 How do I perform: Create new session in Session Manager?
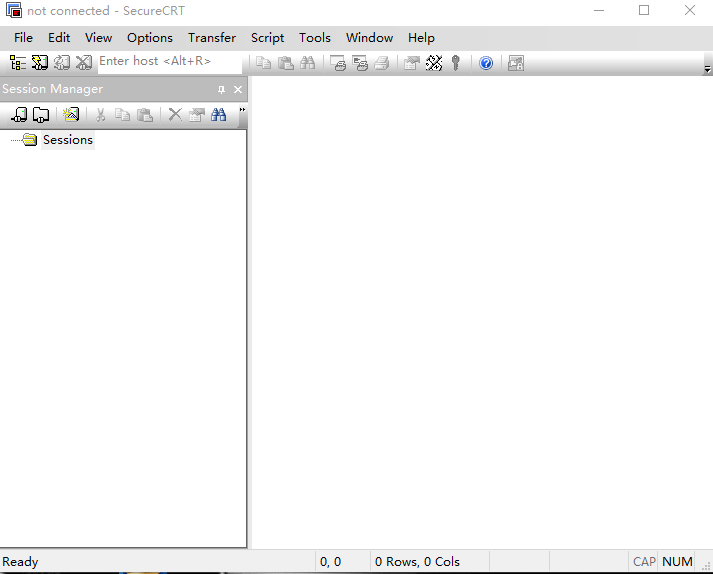pos(71,115)
